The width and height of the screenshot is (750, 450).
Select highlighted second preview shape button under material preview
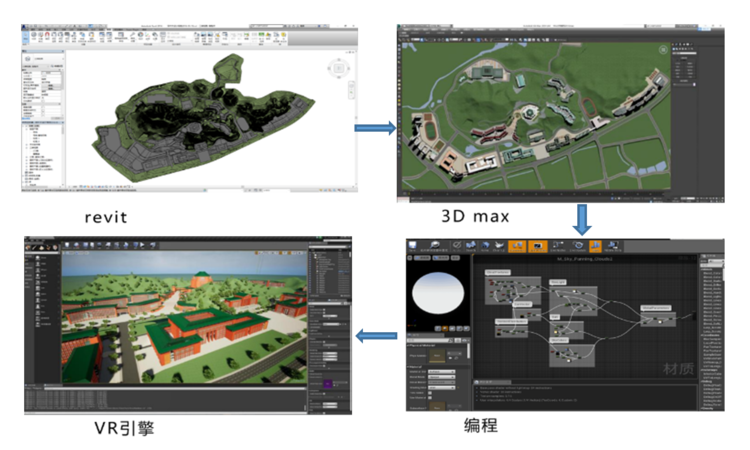pos(445,329)
